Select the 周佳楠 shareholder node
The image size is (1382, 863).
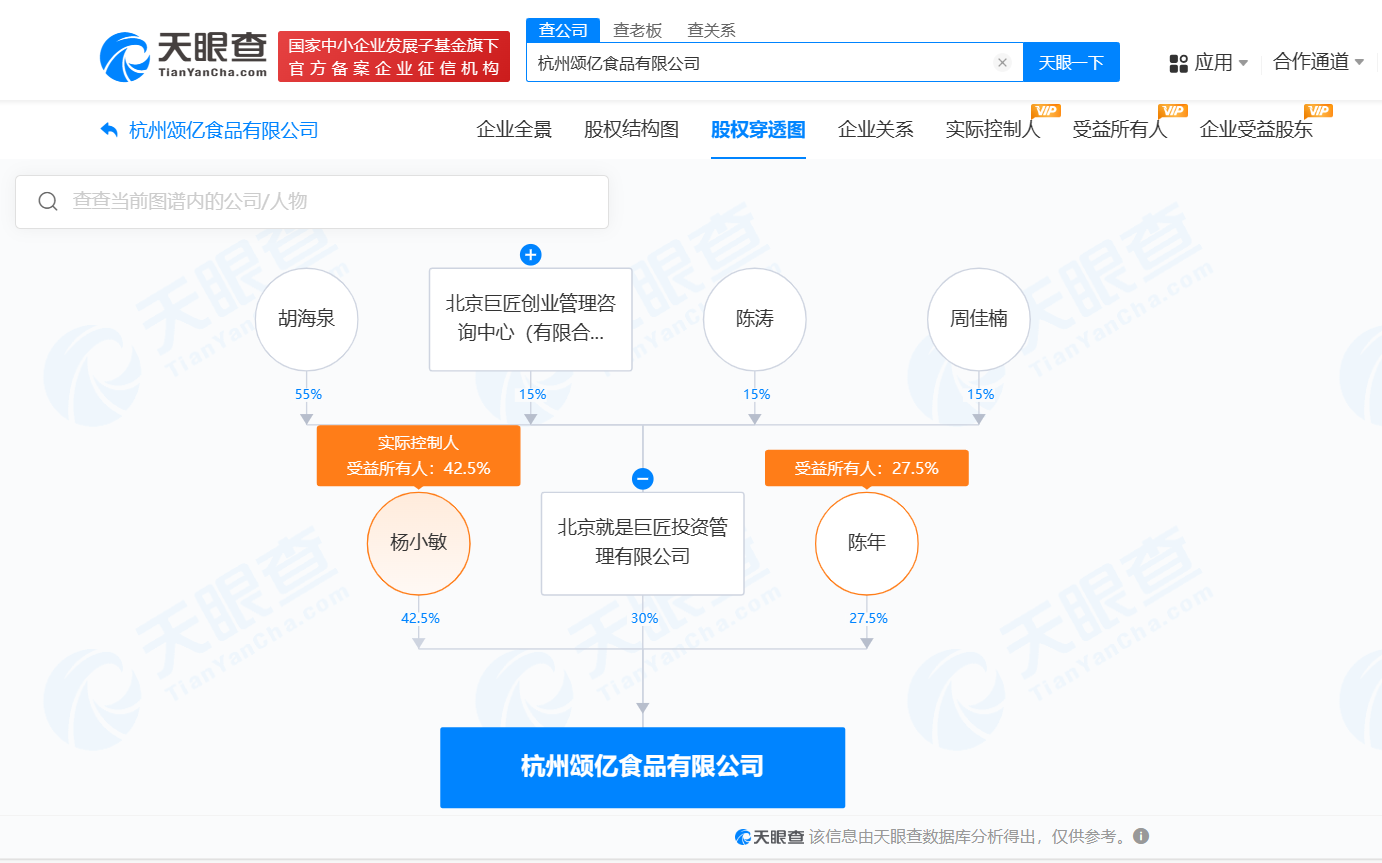click(979, 319)
